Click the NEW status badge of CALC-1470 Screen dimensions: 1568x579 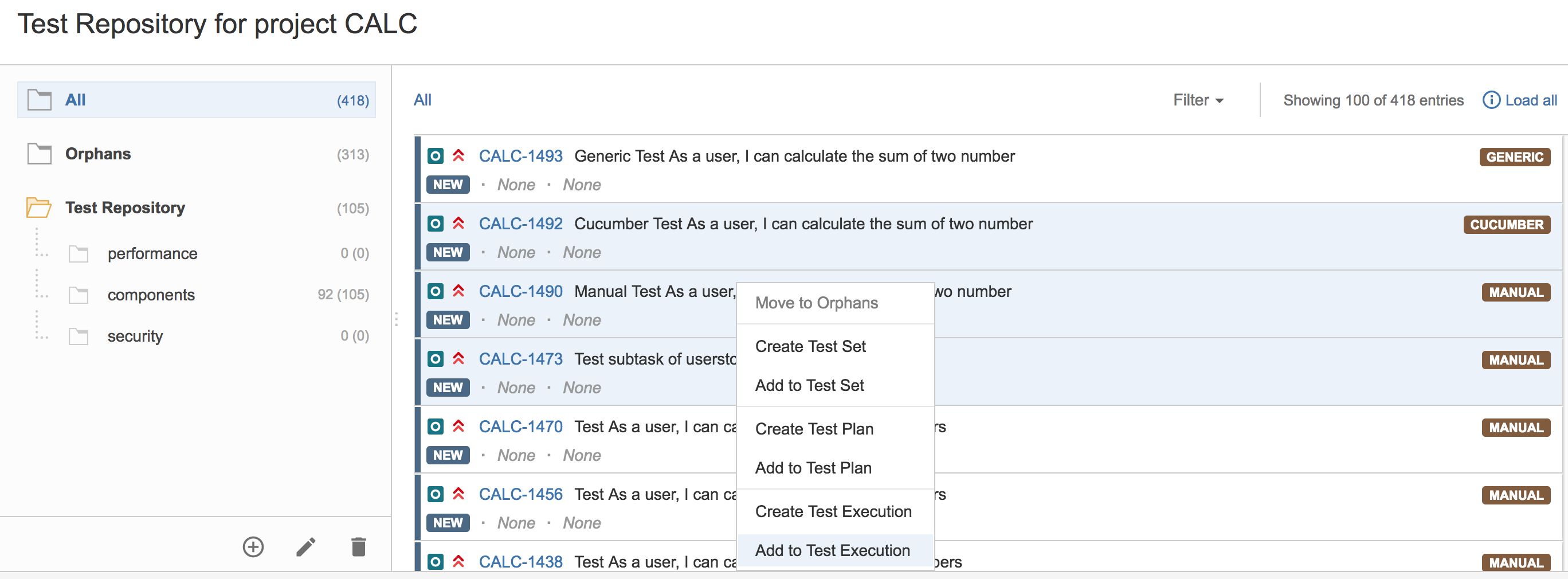[x=448, y=455]
